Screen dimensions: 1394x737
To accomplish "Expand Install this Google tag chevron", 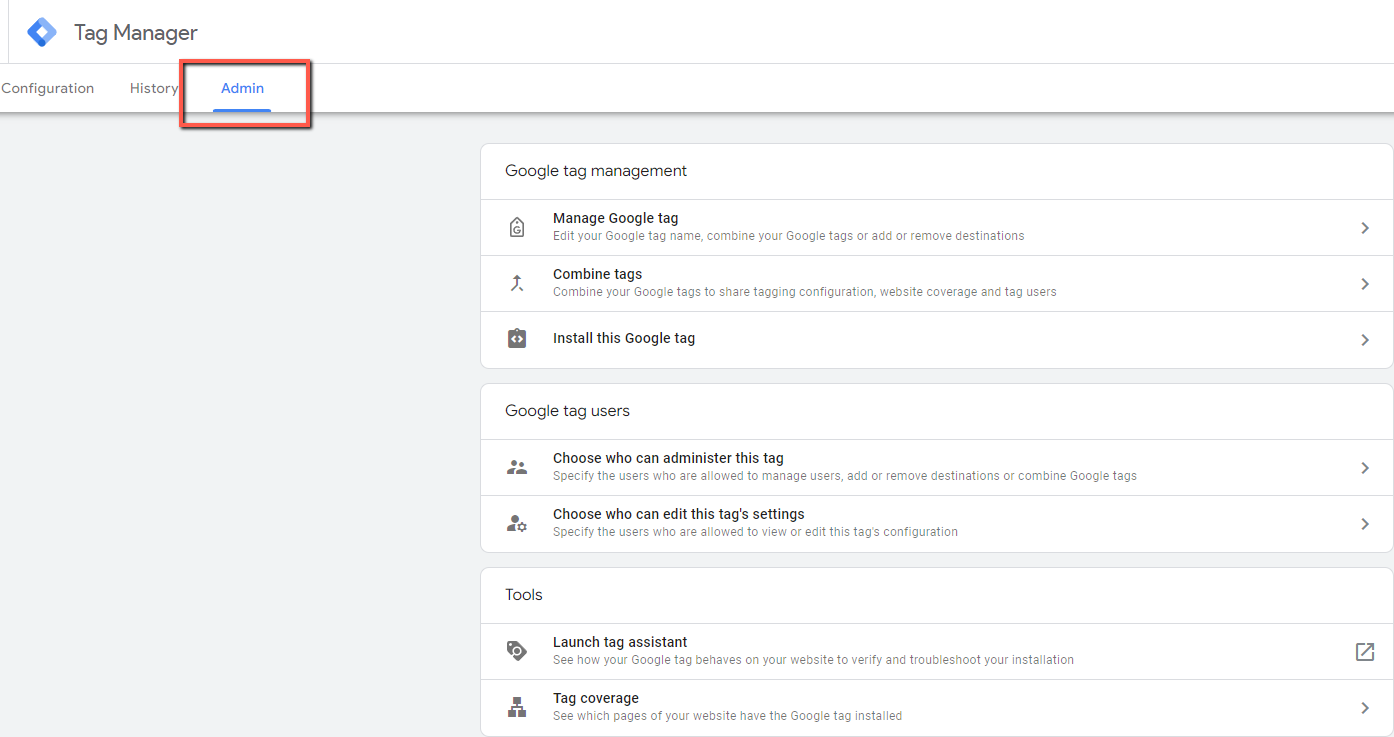I will point(1365,340).
